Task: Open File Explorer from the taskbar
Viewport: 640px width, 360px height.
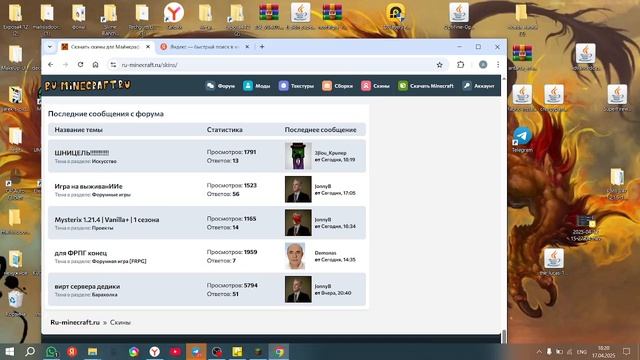Action: (x=93, y=351)
